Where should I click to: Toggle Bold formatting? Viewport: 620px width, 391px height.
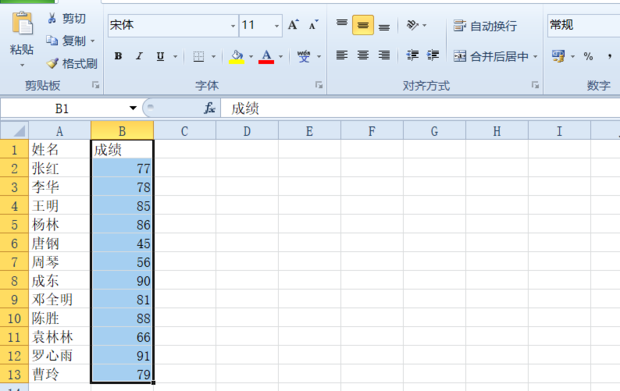click(x=118, y=56)
